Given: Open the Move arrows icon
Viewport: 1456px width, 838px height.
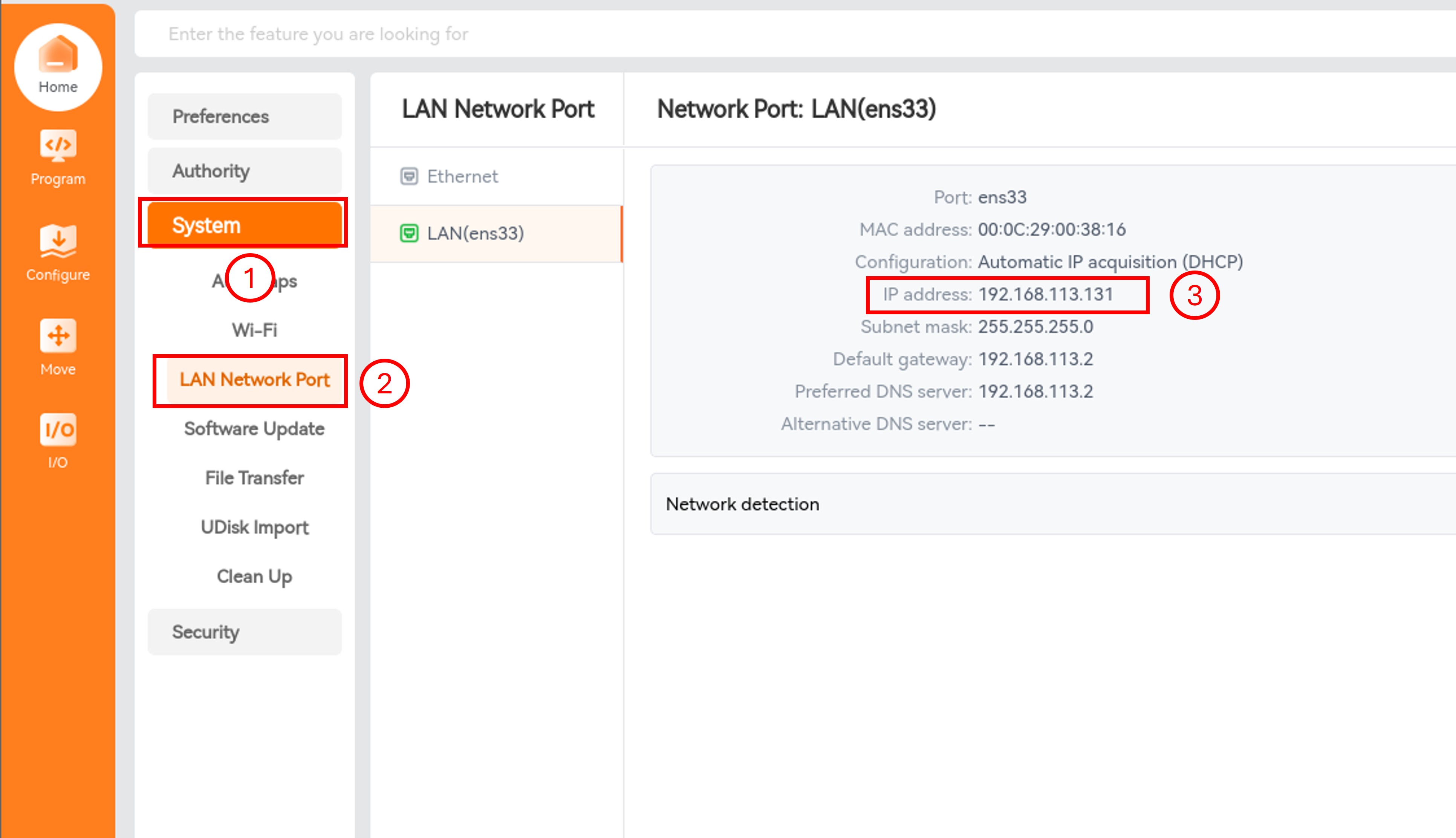Looking at the screenshot, I should click(58, 336).
